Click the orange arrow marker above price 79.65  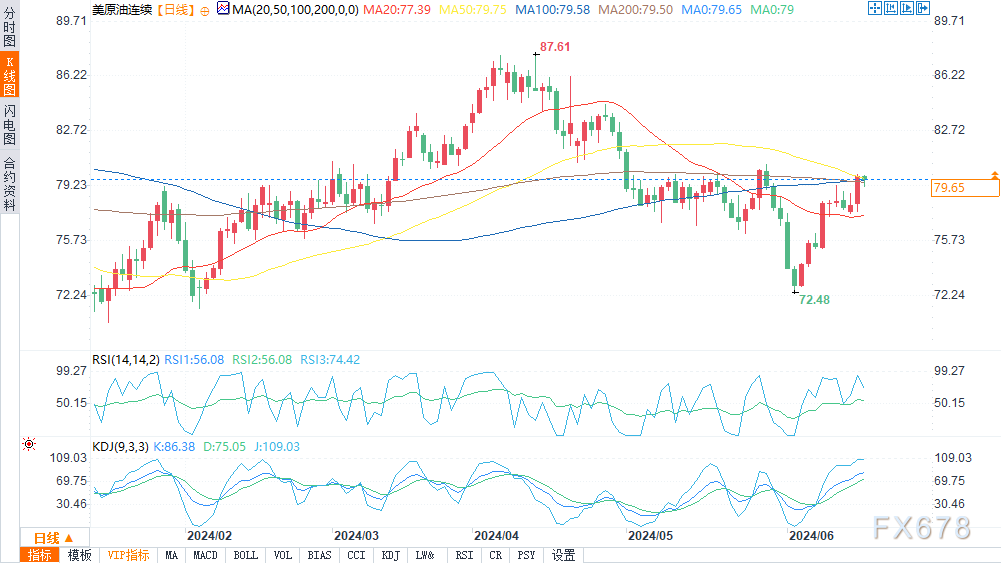coord(993,175)
